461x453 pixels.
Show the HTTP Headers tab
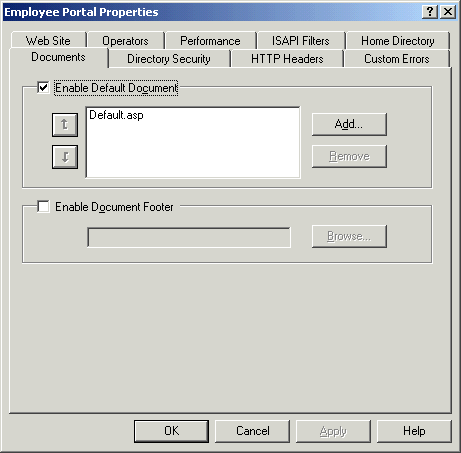[x=287, y=59]
